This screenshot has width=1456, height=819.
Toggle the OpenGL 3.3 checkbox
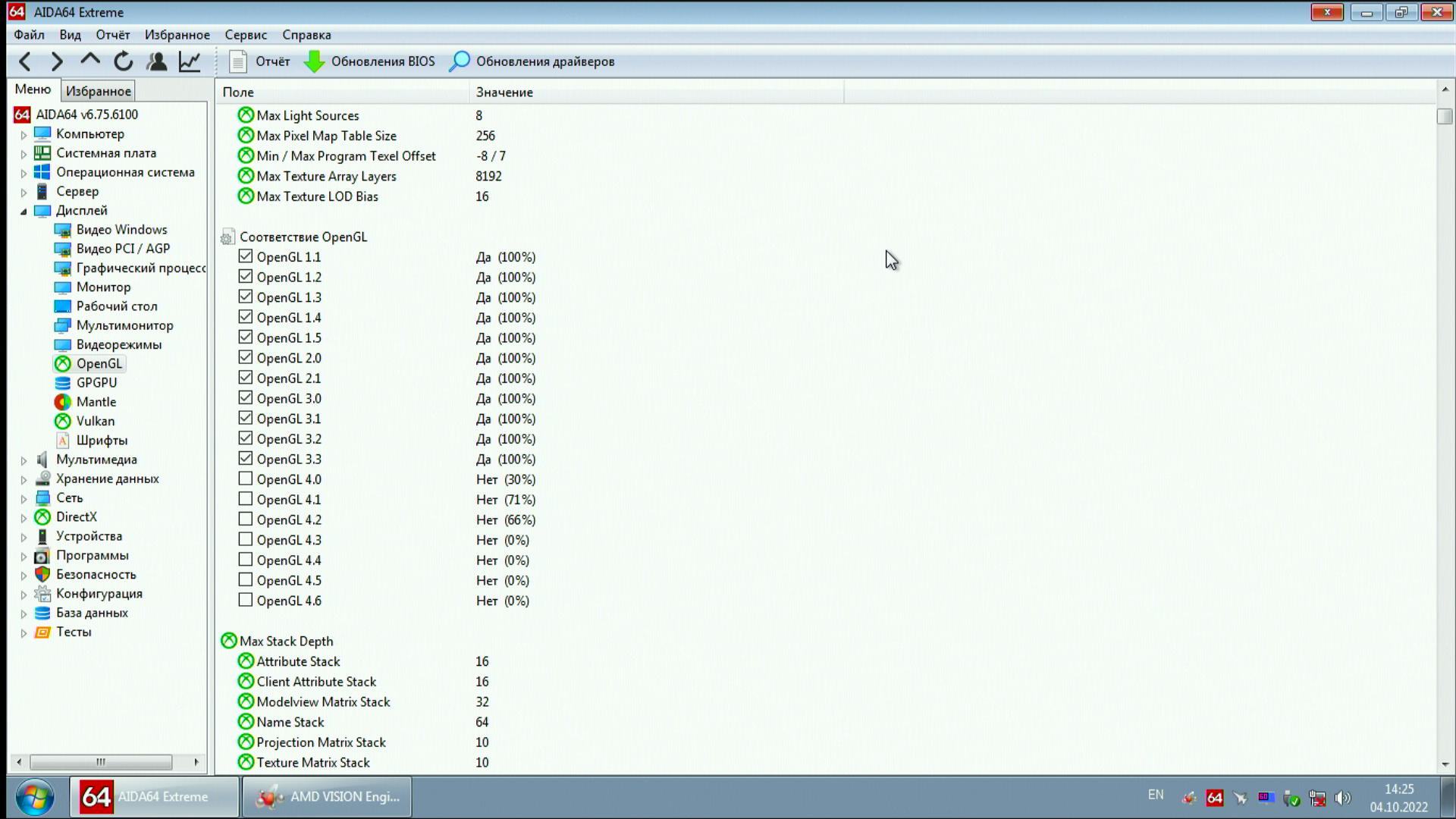tap(245, 459)
